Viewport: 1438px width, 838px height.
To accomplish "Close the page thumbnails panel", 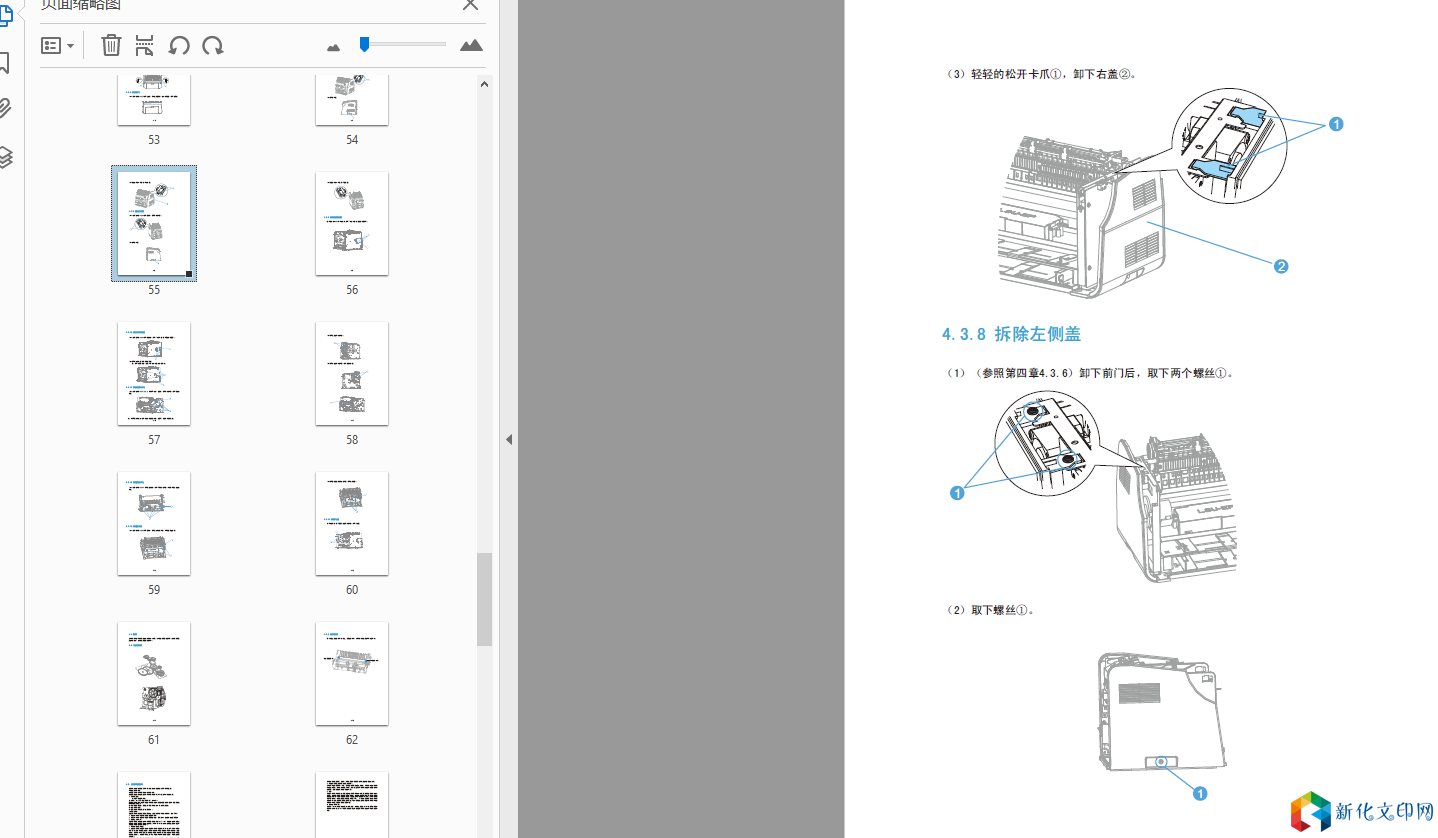I will tap(470, 5).
